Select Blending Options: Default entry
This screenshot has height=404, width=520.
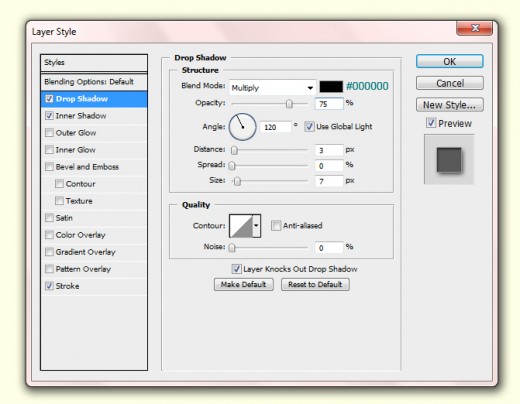coord(94,82)
